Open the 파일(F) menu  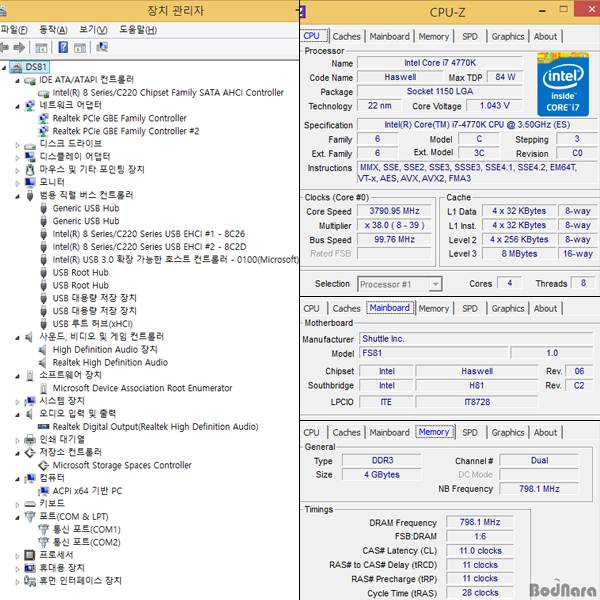point(14,29)
